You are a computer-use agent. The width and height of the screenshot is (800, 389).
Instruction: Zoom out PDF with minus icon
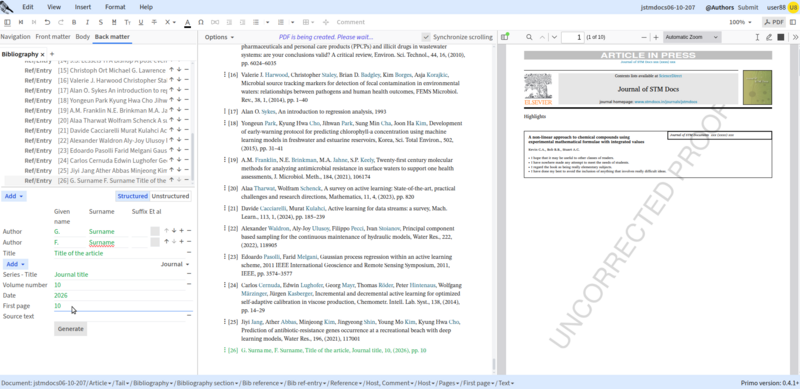(x=644, y=37)
